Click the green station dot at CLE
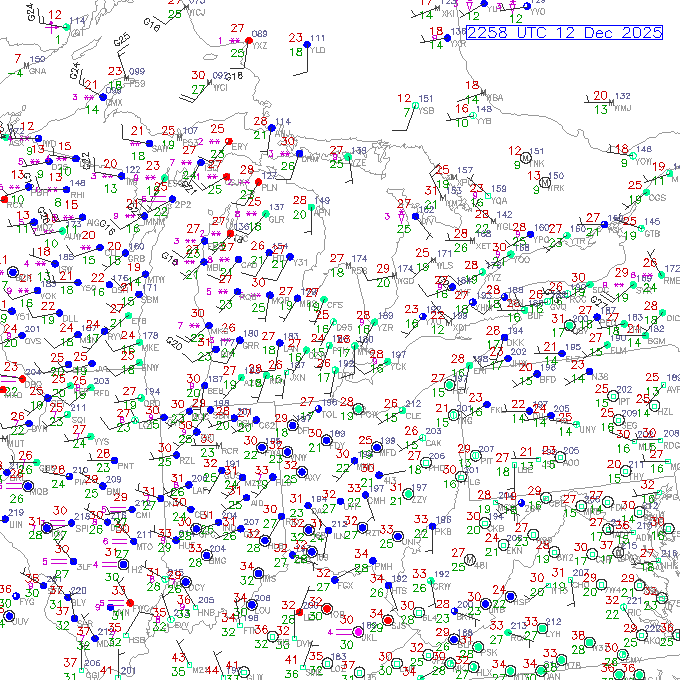The width and height of the screenshot is (680, 680). click(x=402, y=410)
